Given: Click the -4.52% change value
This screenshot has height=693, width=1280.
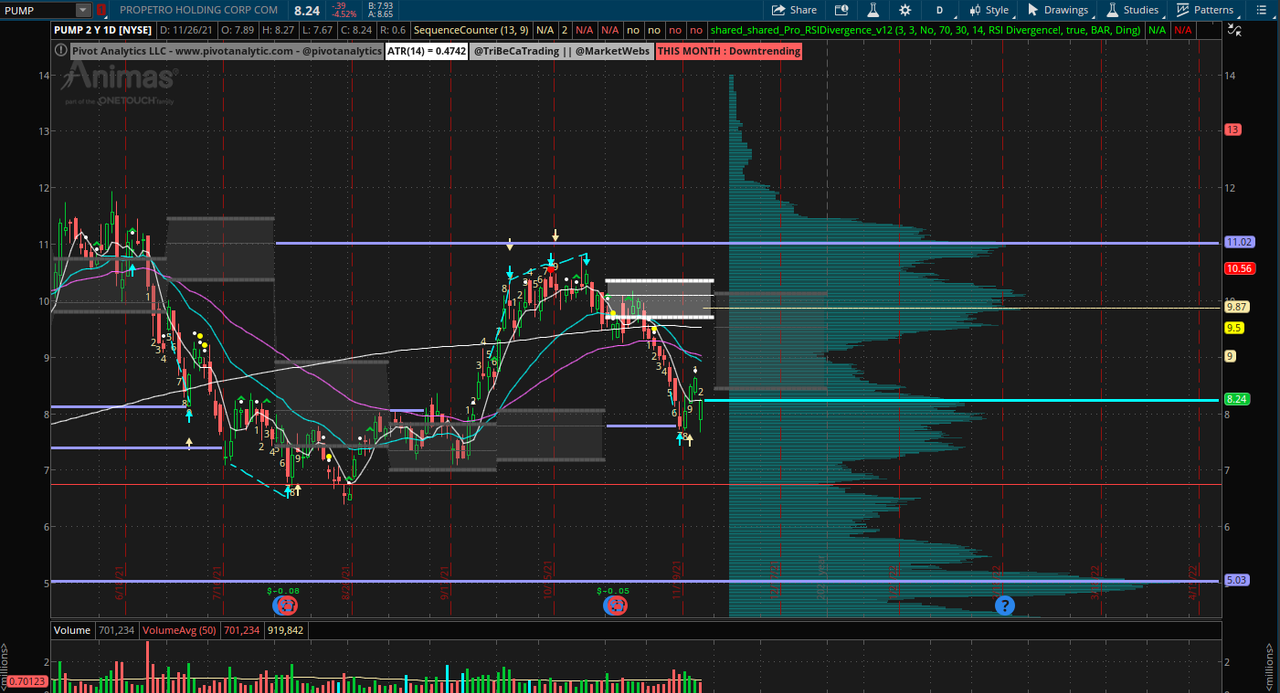Looking at the screenshot, I should tap(346, 14).
